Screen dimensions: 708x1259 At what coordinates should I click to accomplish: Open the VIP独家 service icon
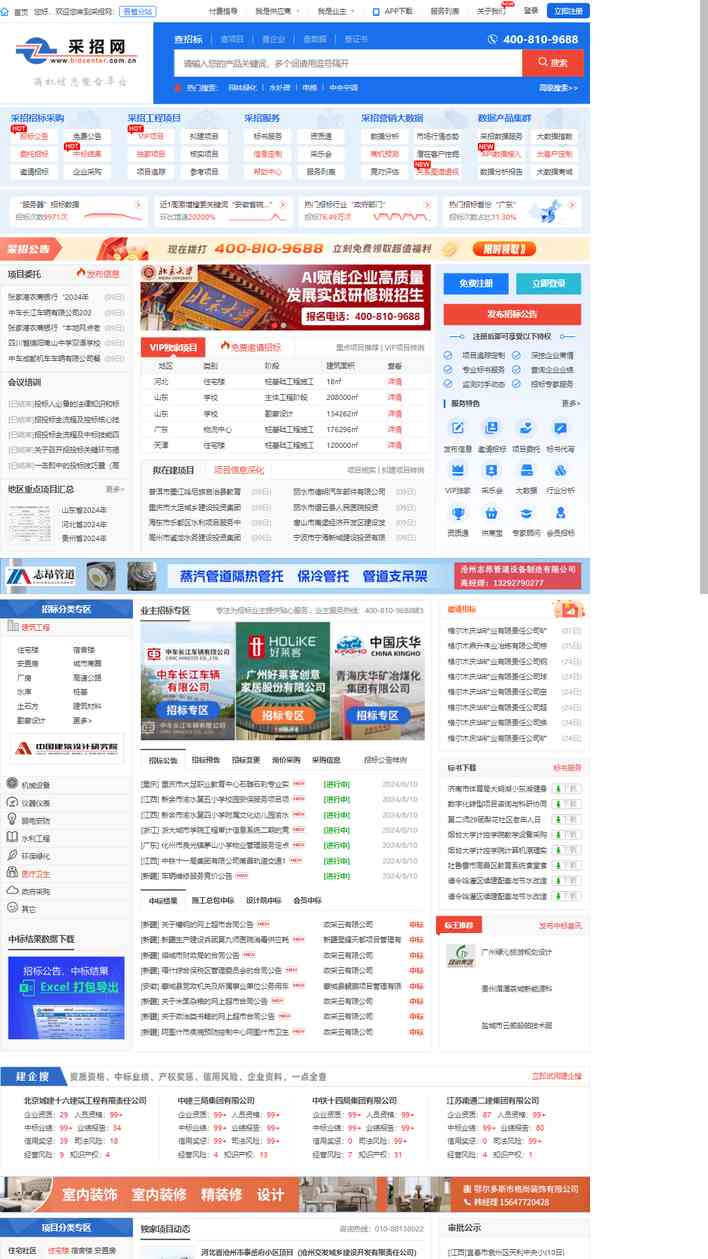click(458, 470)
